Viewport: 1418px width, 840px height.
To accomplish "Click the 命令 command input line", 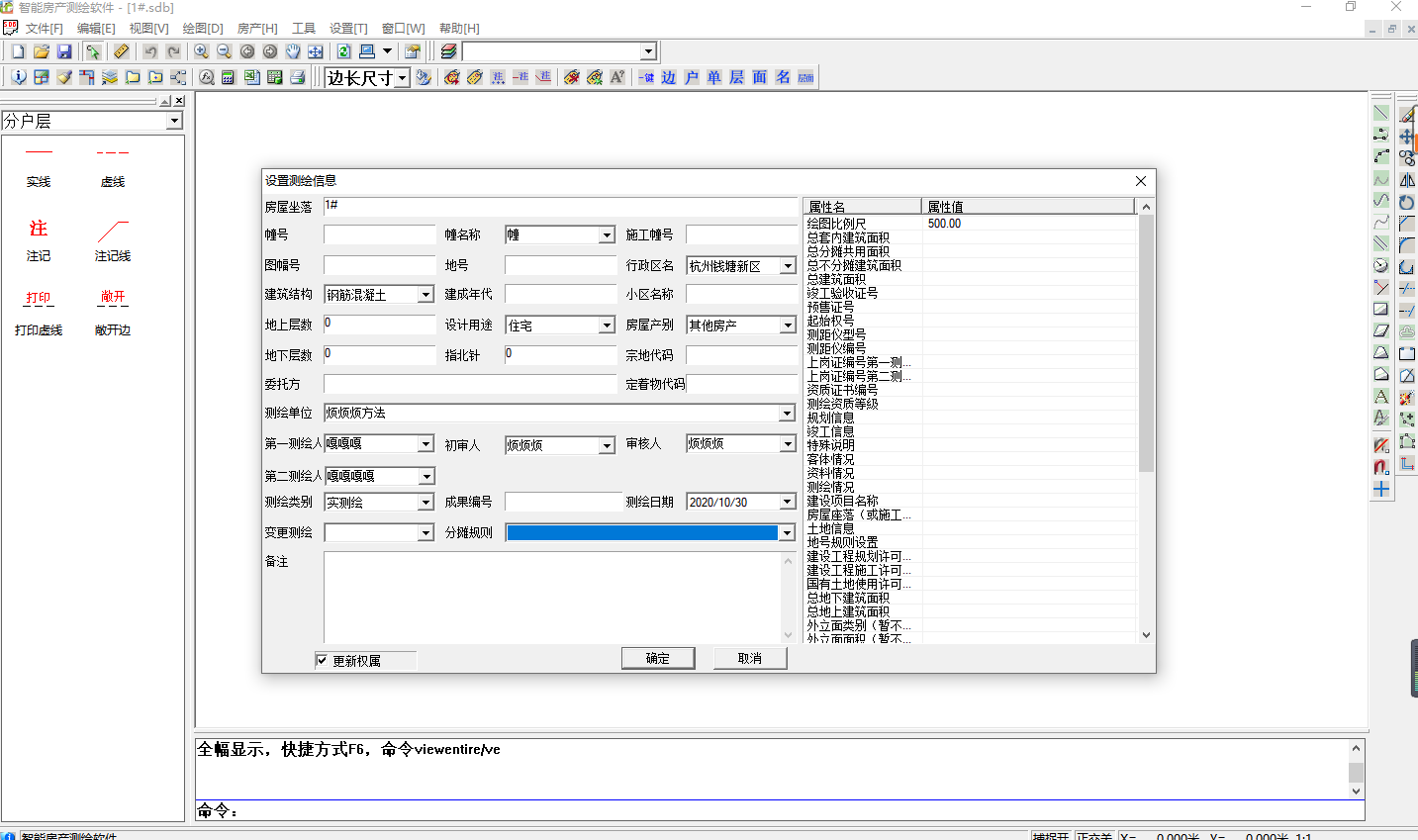I will coord(780,810).
